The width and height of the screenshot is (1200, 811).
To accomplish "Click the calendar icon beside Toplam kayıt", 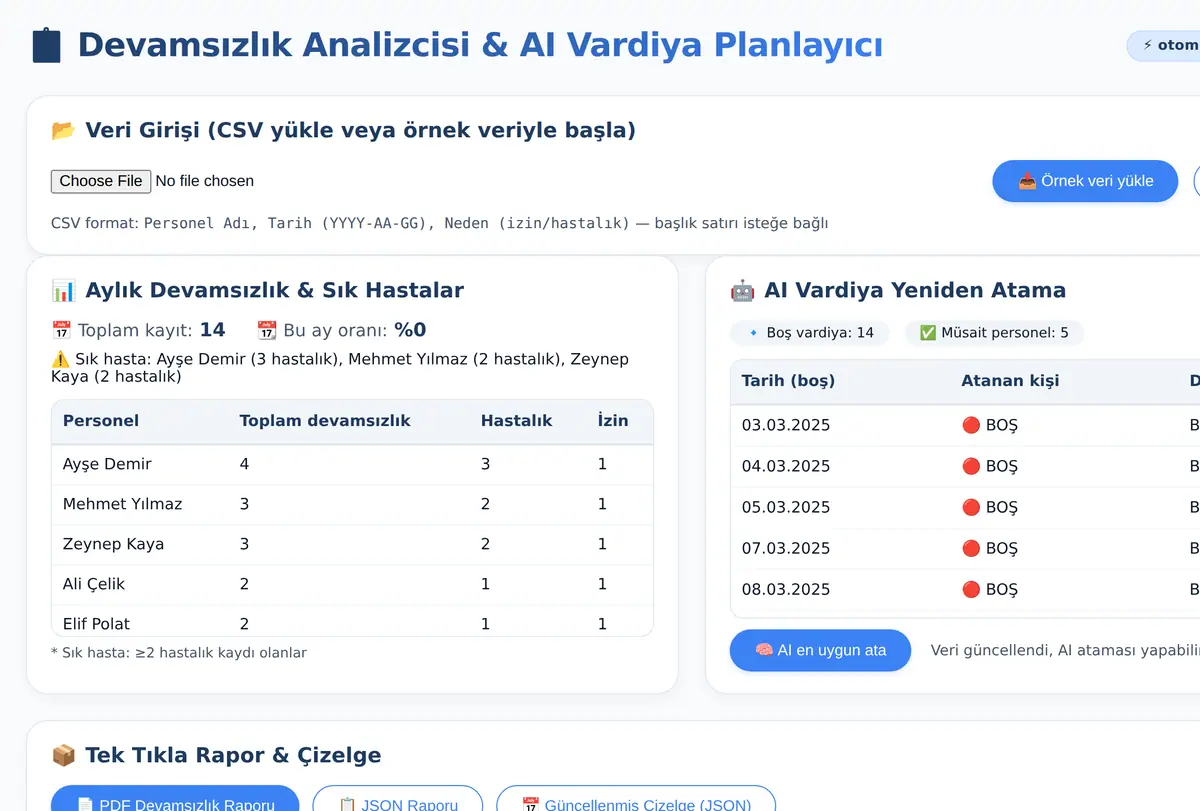I will (61, 330).
